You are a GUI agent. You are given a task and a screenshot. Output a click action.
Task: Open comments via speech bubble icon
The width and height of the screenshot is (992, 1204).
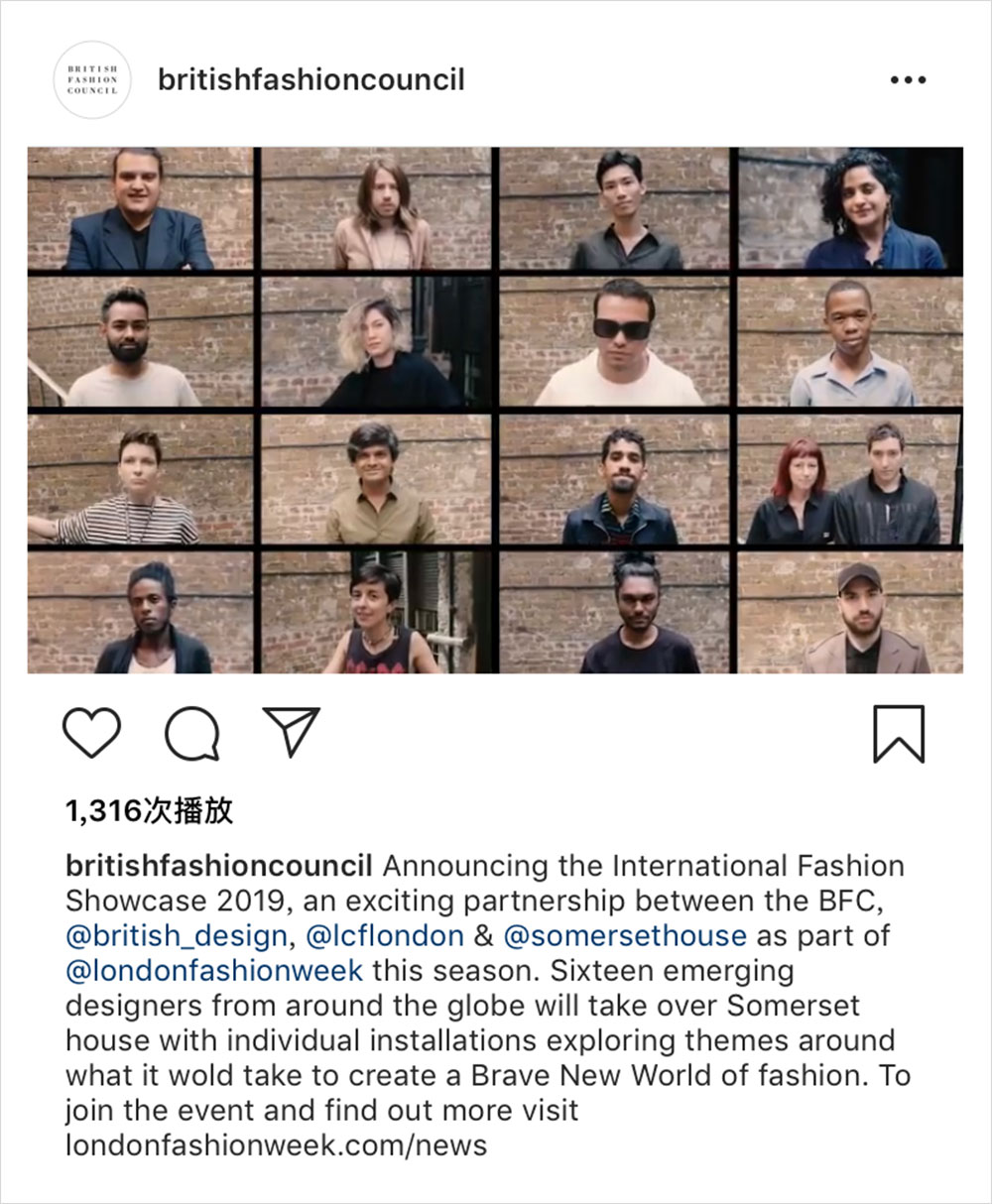click(x=192, y=734)
